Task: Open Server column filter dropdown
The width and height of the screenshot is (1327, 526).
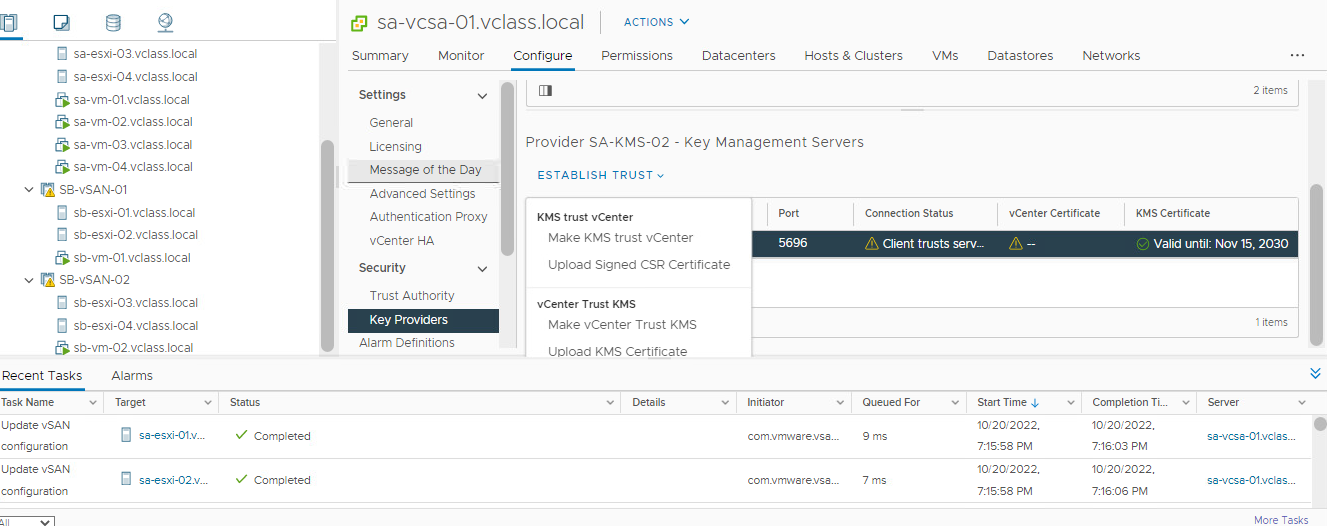Action: (1302, 403)
